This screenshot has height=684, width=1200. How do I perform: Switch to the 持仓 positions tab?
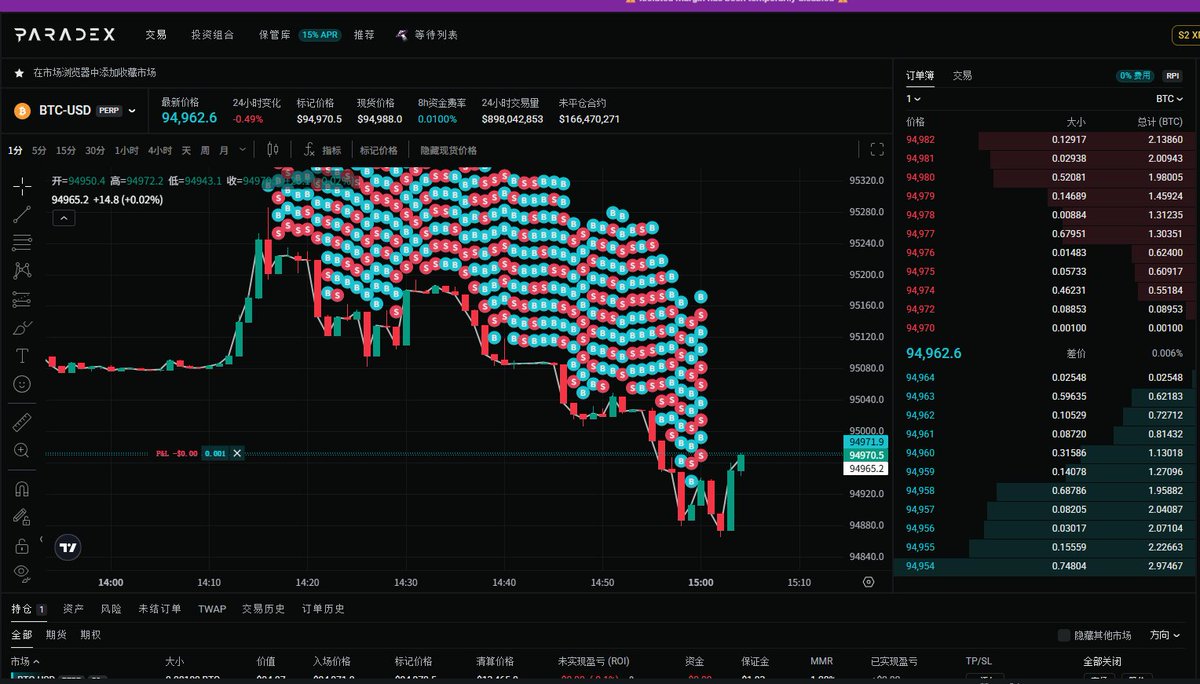click(28, 608)
